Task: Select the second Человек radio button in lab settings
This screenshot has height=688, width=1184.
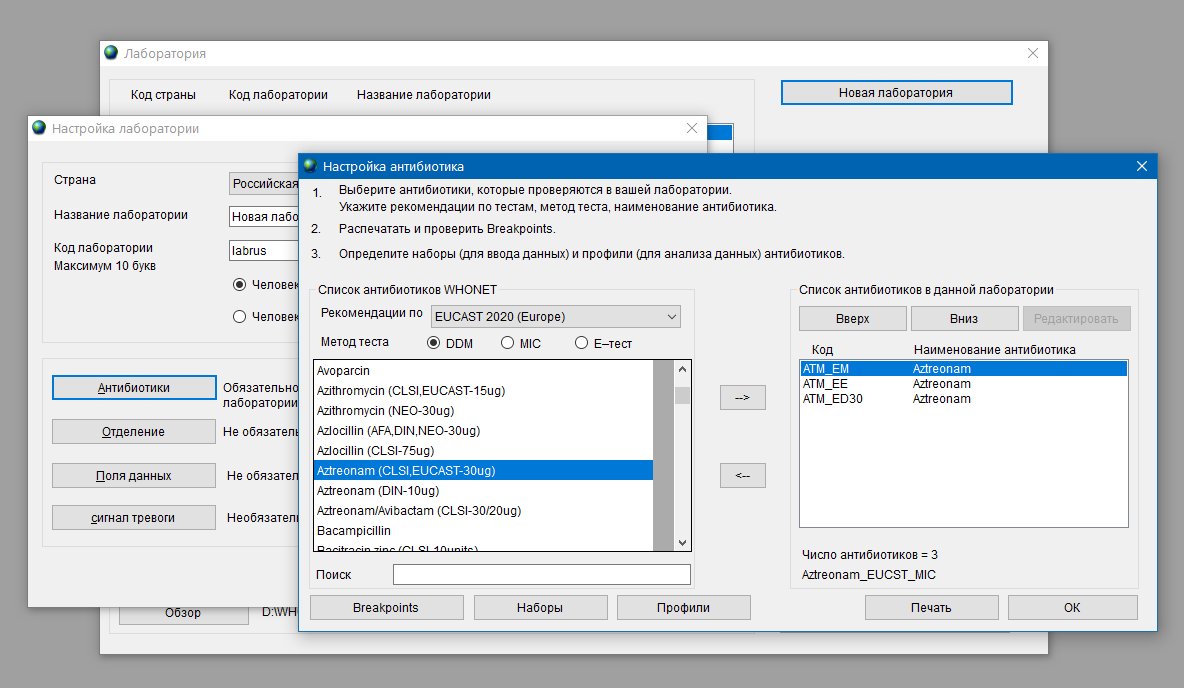Action: click(239, 316)
